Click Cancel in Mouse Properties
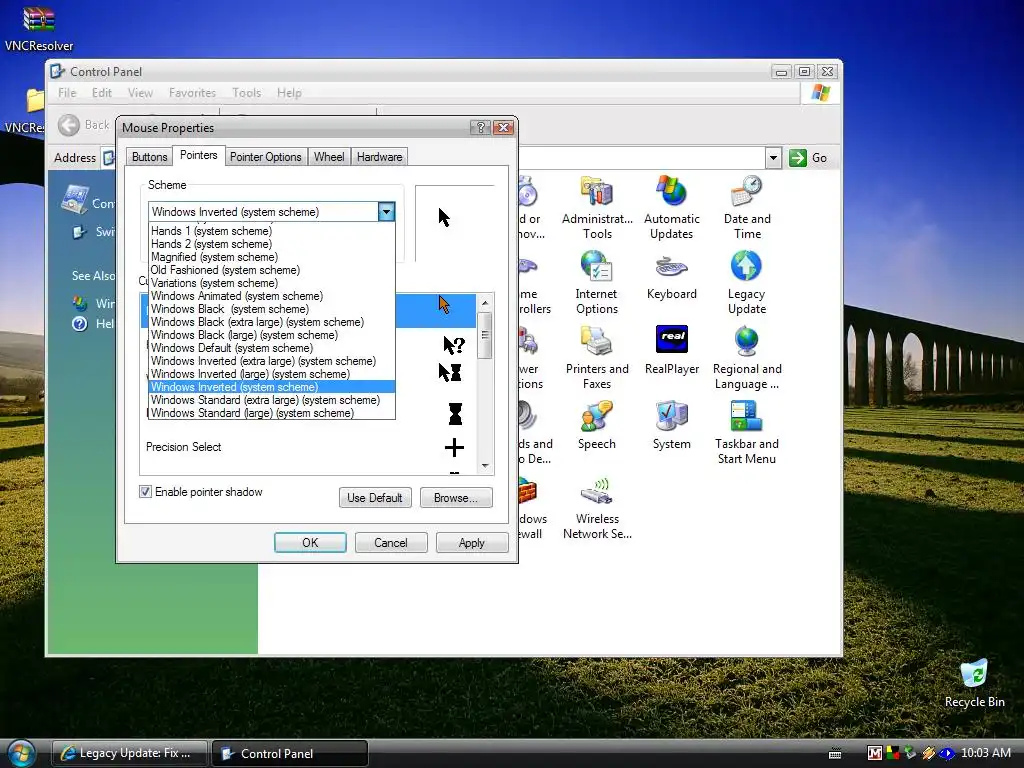The width and height of the screenshot is (1024, 768). [x=391, y=543]
